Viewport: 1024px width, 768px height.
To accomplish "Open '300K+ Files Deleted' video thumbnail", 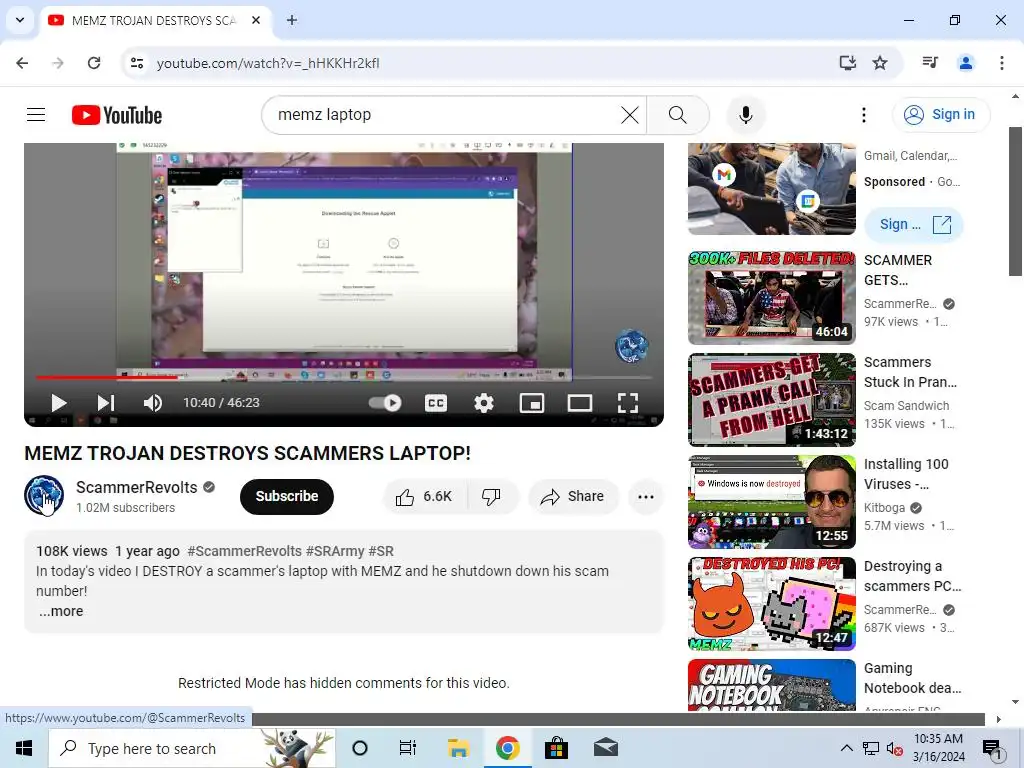I will tap(771, 298).
